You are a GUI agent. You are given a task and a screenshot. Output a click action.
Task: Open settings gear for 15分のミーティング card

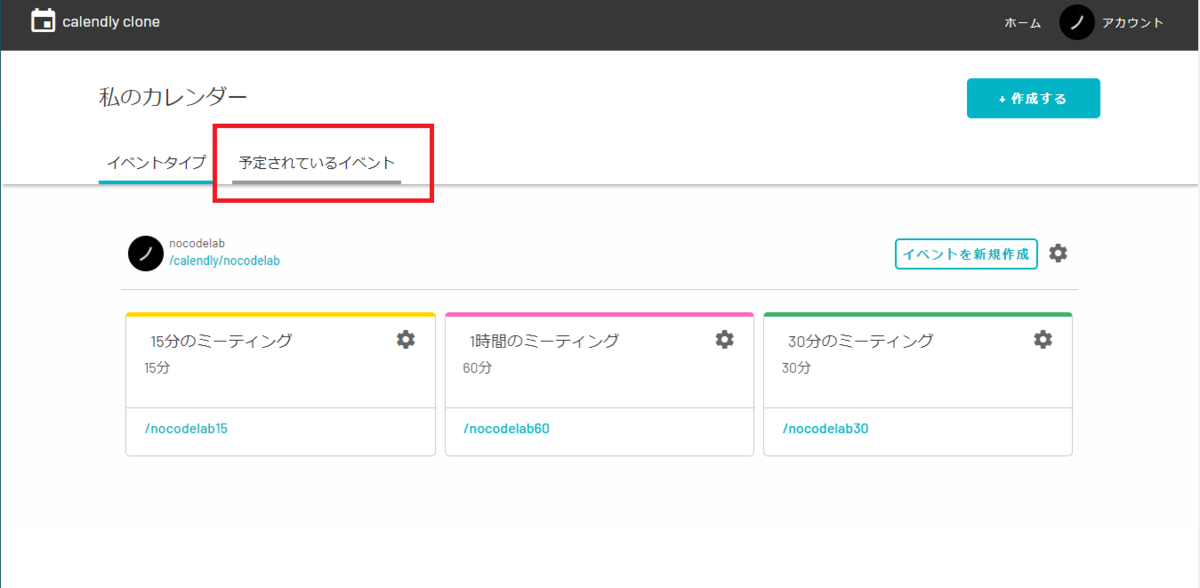coord(405,339)
